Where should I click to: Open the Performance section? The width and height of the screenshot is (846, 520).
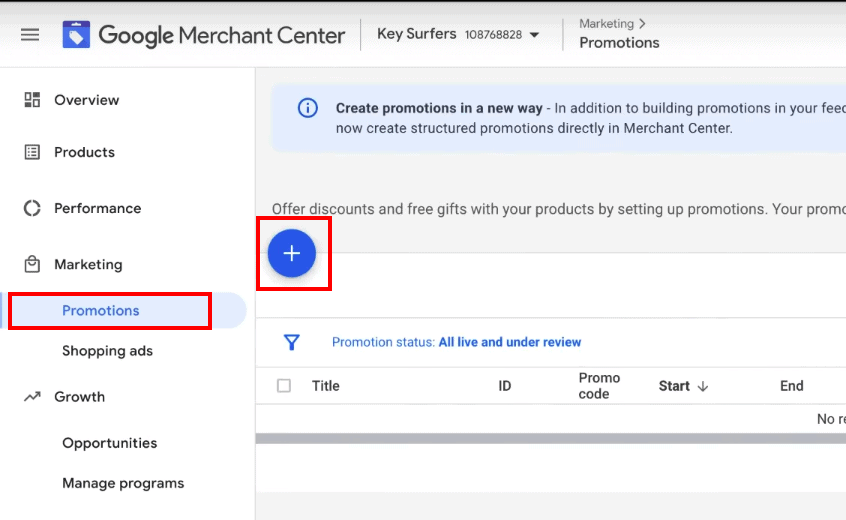click(98, 208)
